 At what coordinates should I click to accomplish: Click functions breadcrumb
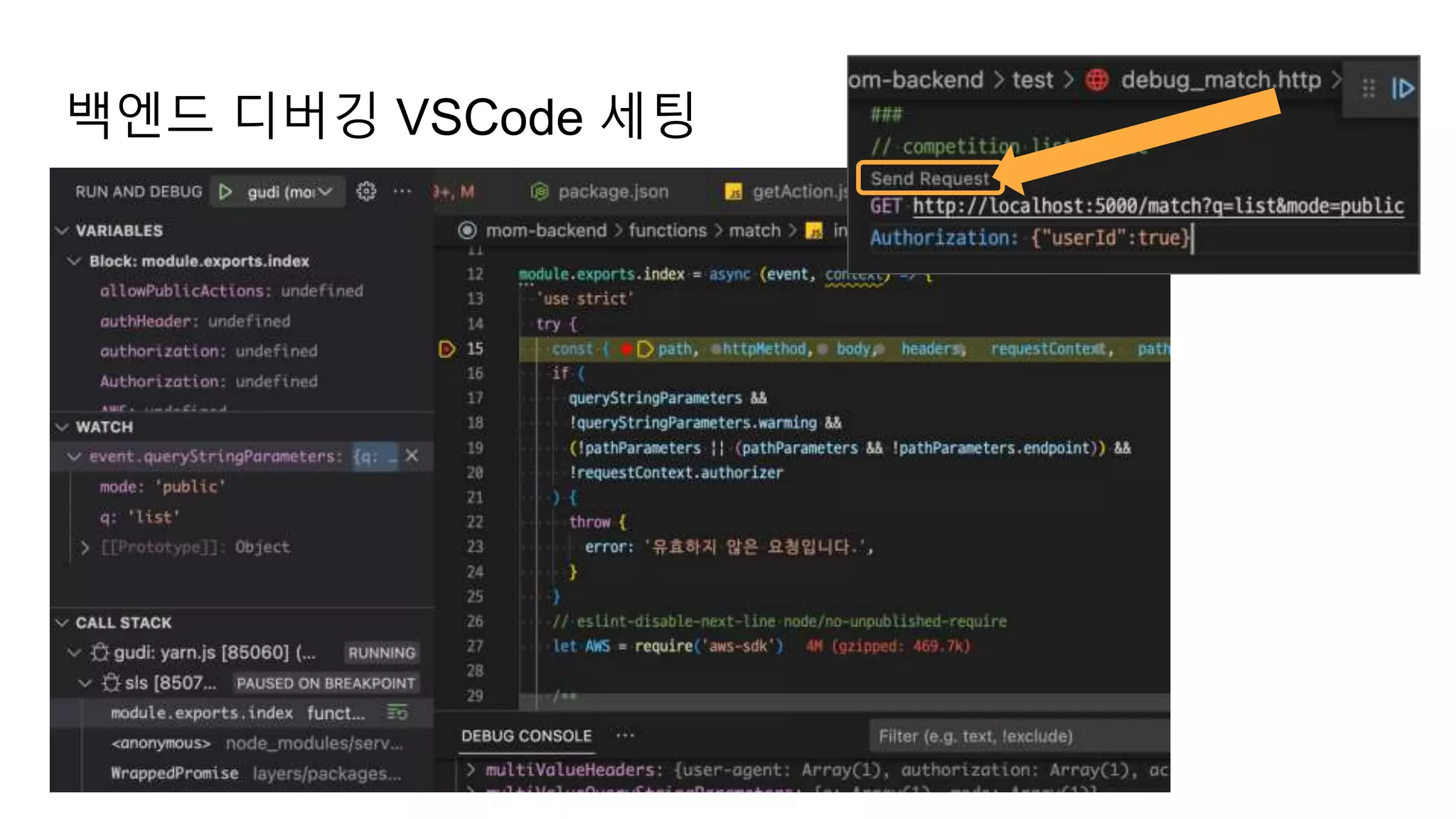[668, 230]
